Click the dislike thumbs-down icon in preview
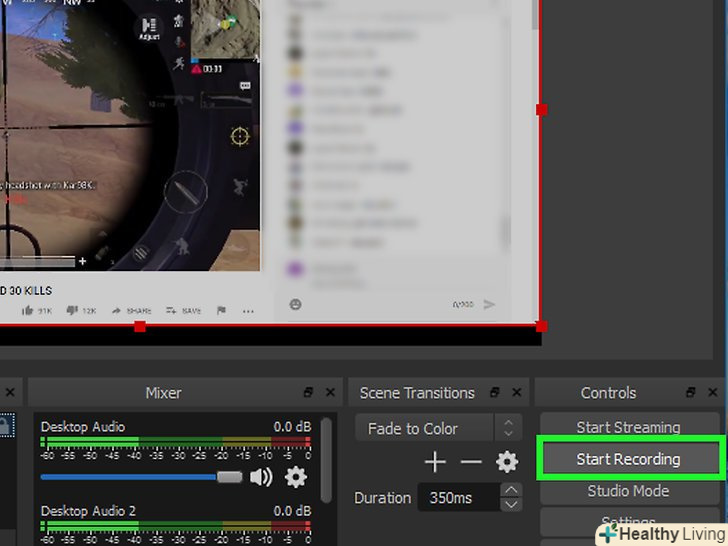728x546 pixels. pyautogui.click(x=72, y=310)
